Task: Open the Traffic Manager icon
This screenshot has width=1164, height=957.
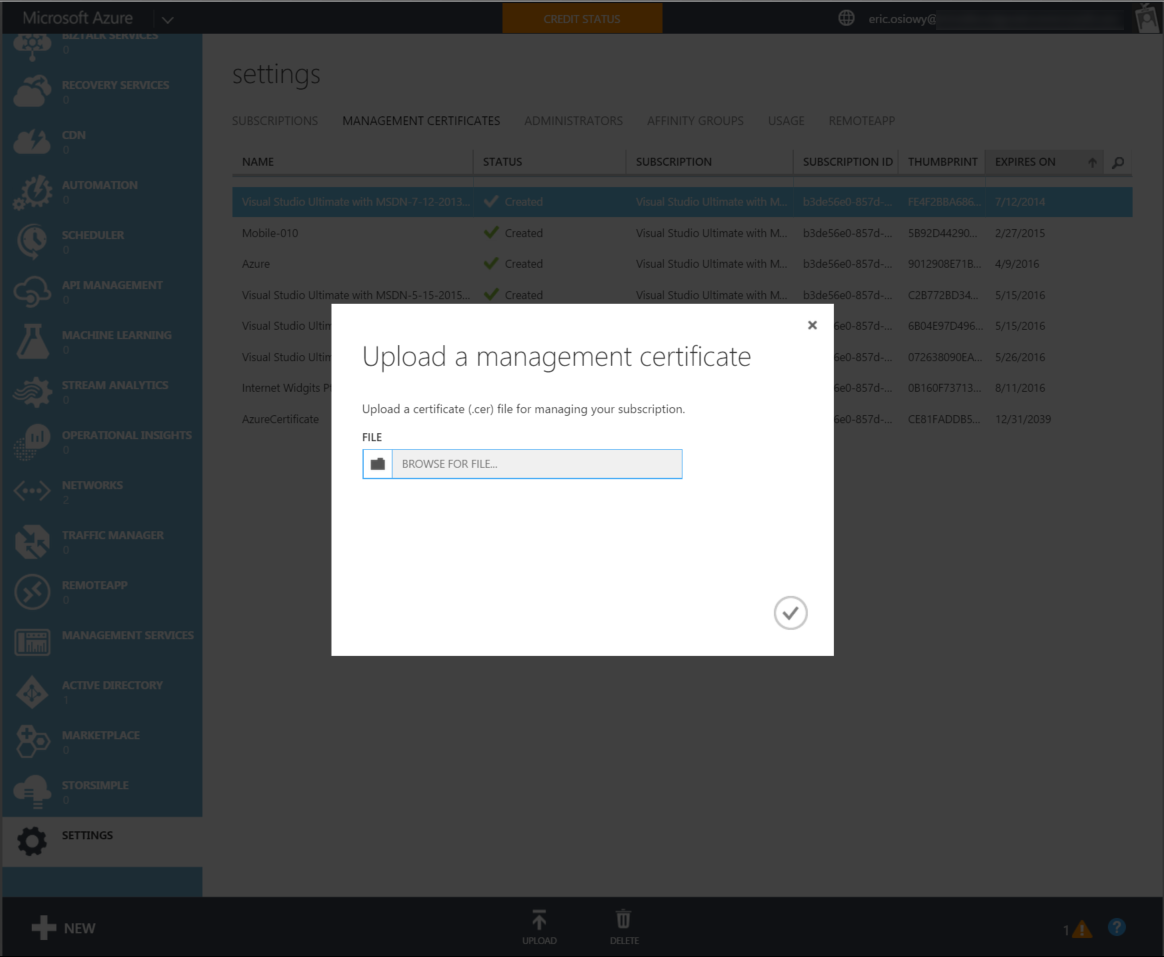Action: [33, 541]
